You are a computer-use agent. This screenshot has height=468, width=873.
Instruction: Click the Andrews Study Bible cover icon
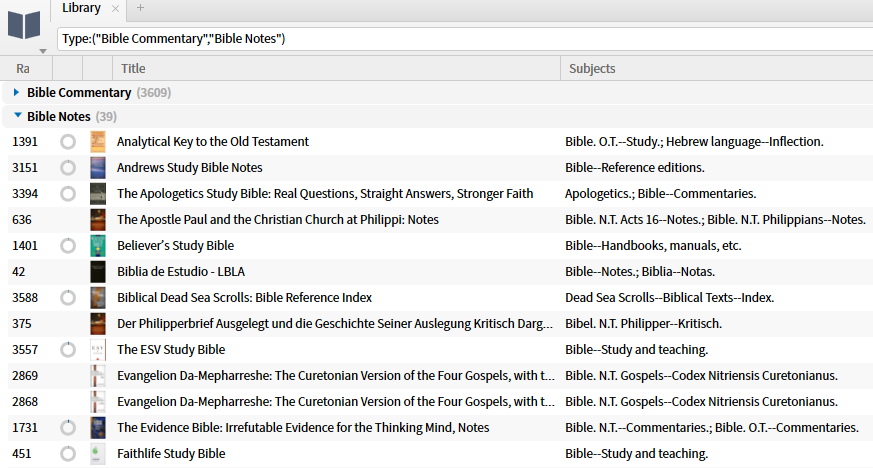[x=97, y=168]
